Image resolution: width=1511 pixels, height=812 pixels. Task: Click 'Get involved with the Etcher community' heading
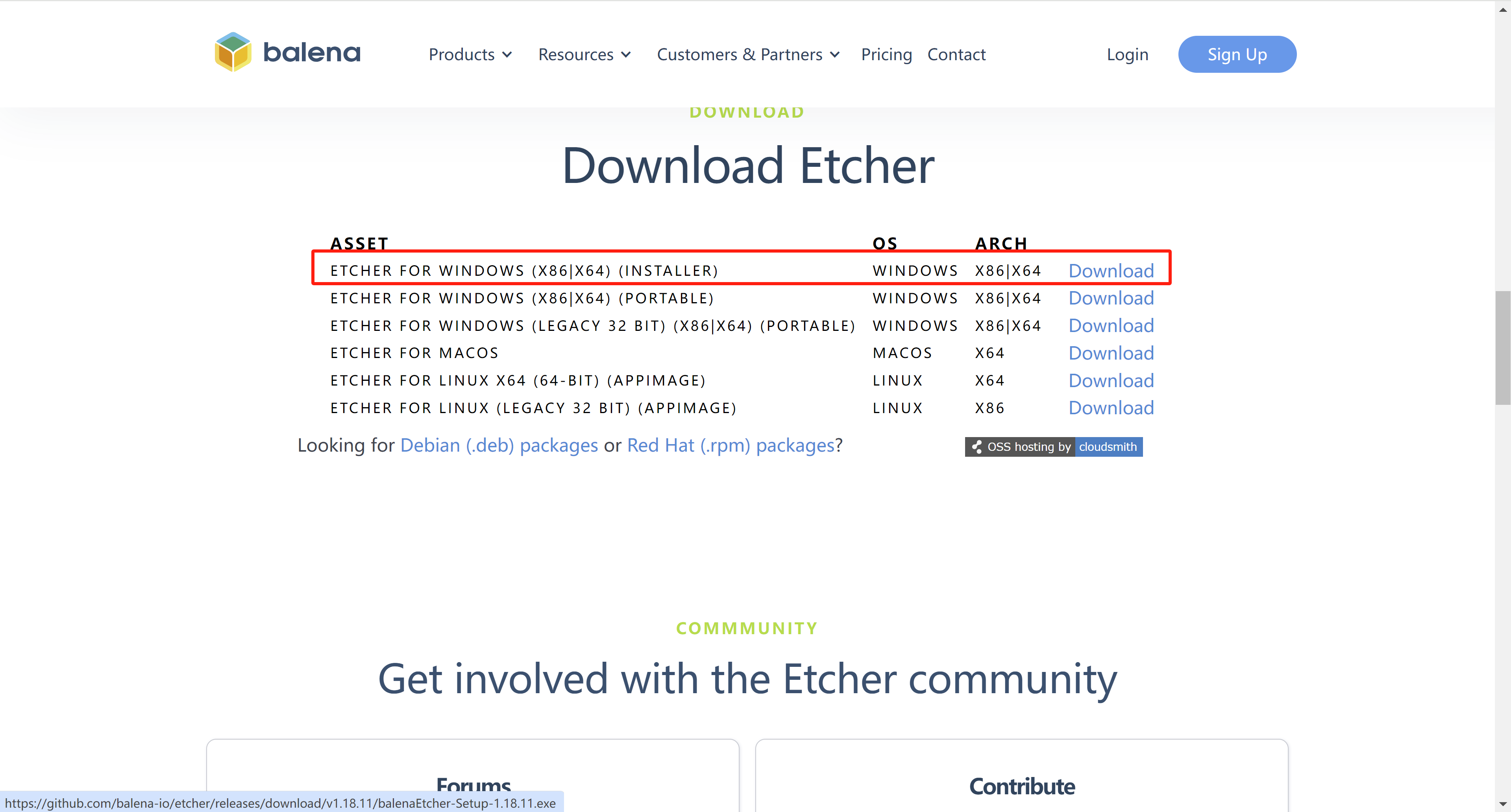(747, 679)
